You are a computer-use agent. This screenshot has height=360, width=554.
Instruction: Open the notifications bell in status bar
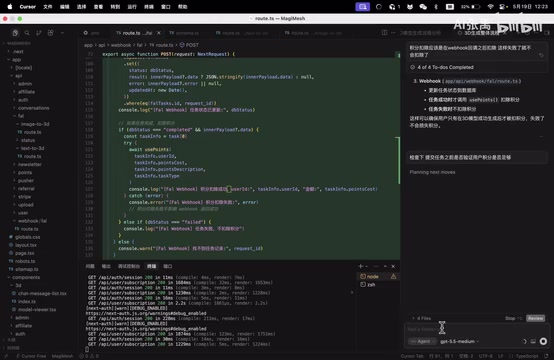click(547, 356)
